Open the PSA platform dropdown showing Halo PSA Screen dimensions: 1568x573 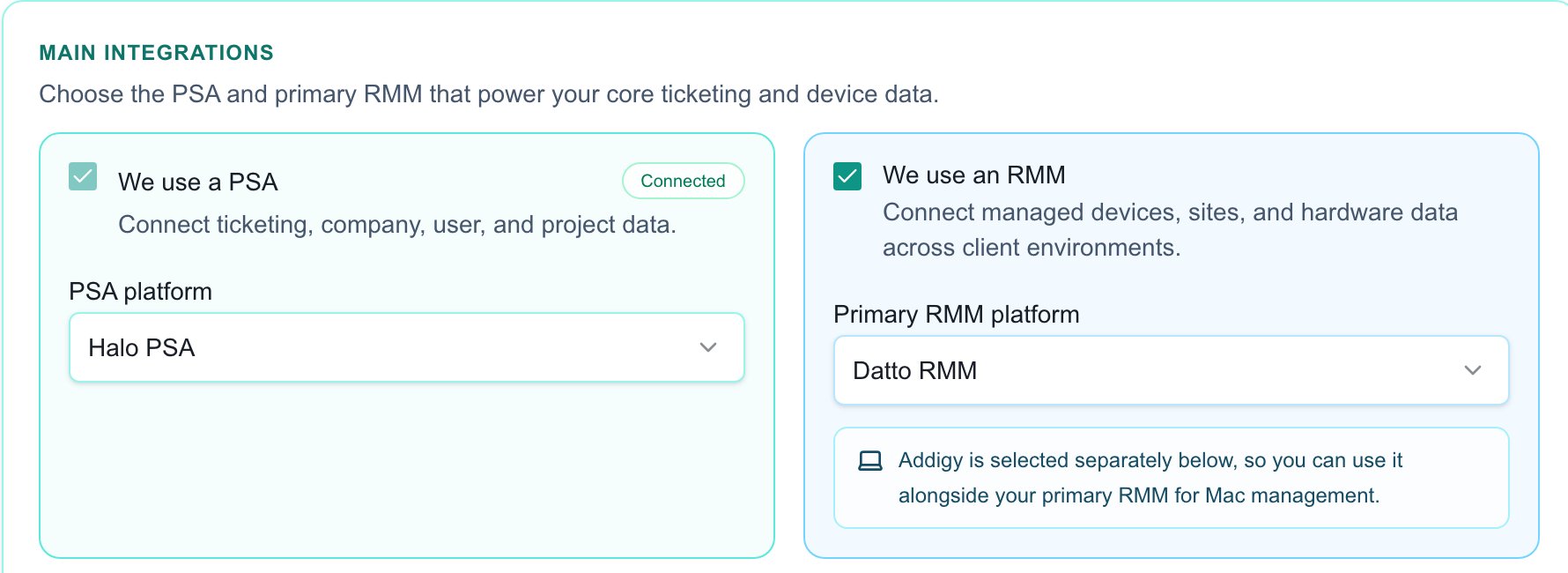[x=407, y=347]
